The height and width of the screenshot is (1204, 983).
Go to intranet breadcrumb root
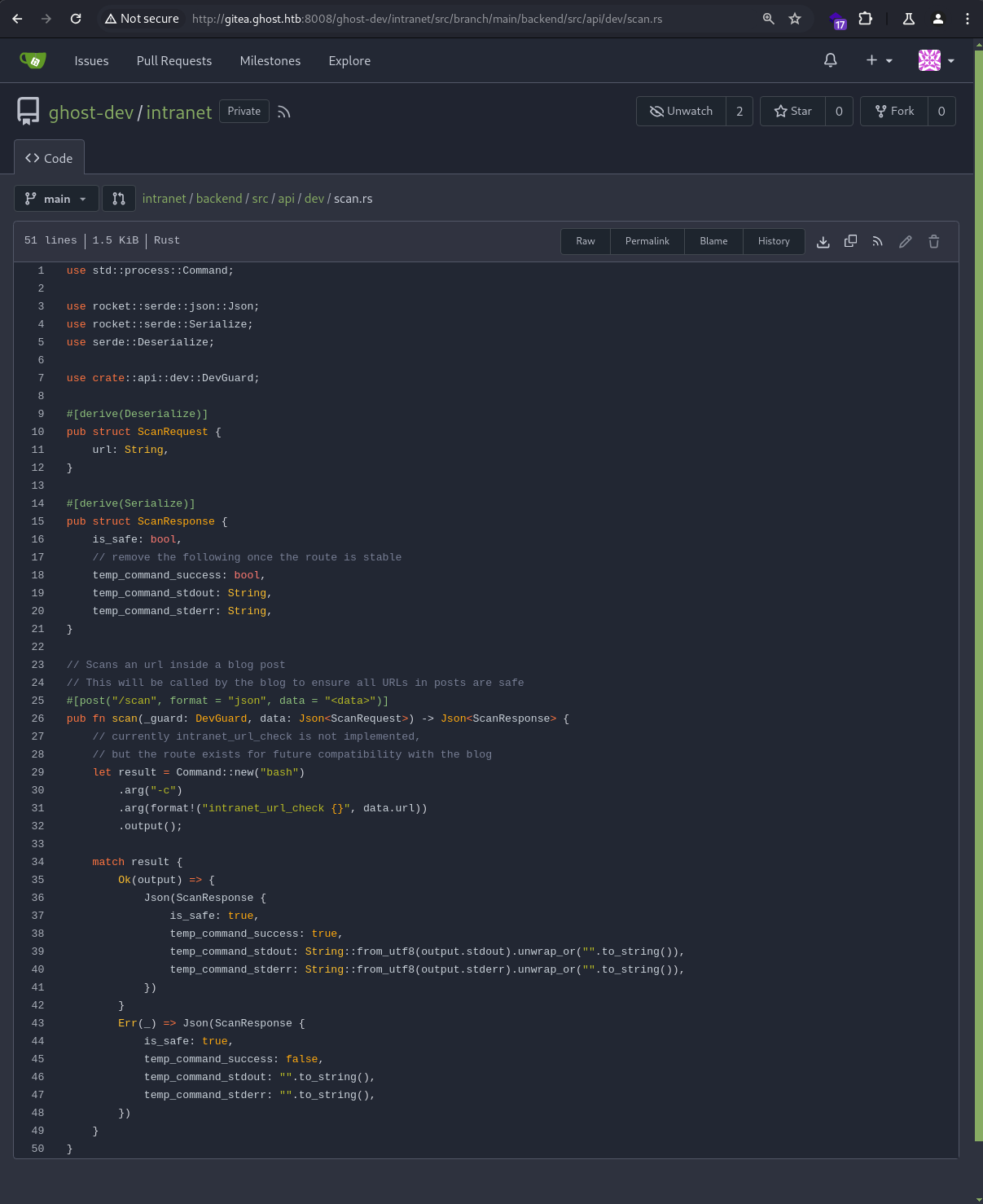tap(165, 199)
